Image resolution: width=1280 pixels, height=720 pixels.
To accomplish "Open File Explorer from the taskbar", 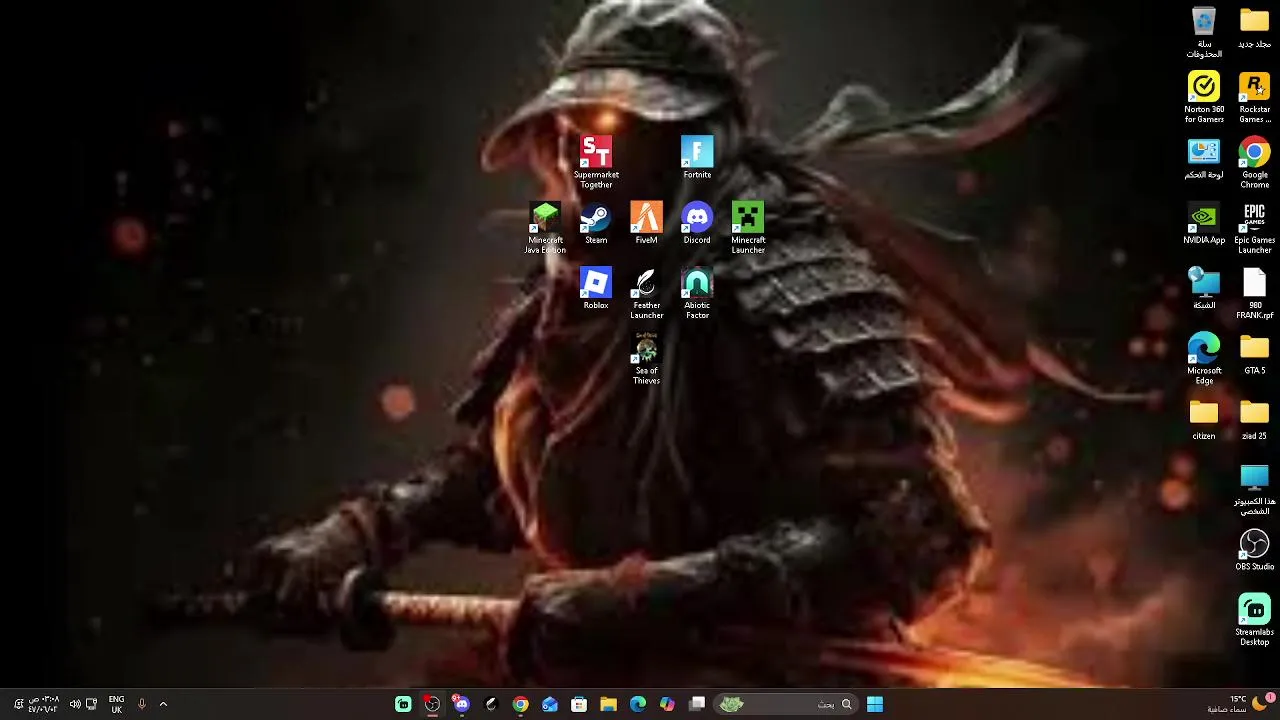I will [608, 704].
